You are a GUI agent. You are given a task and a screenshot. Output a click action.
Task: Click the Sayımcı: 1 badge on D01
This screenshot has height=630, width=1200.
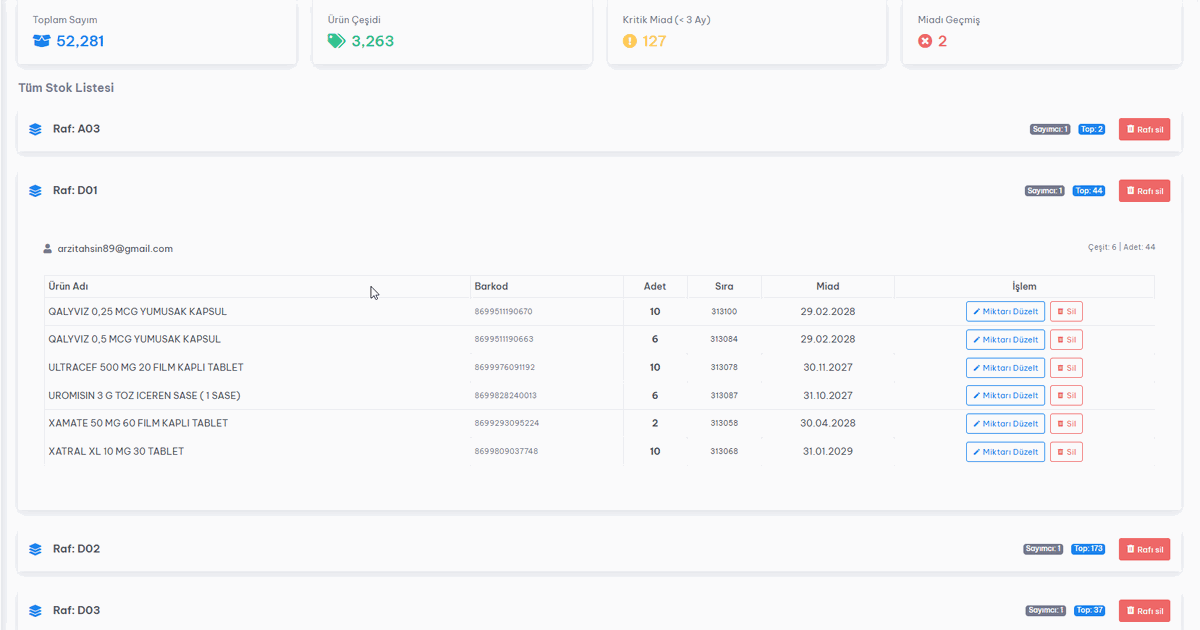[1045, 191]
